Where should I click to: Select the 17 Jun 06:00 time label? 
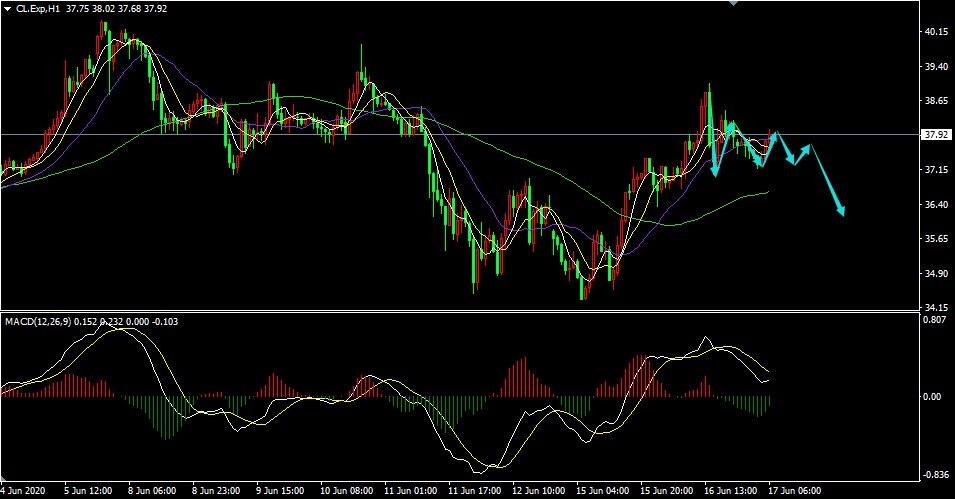795,491
